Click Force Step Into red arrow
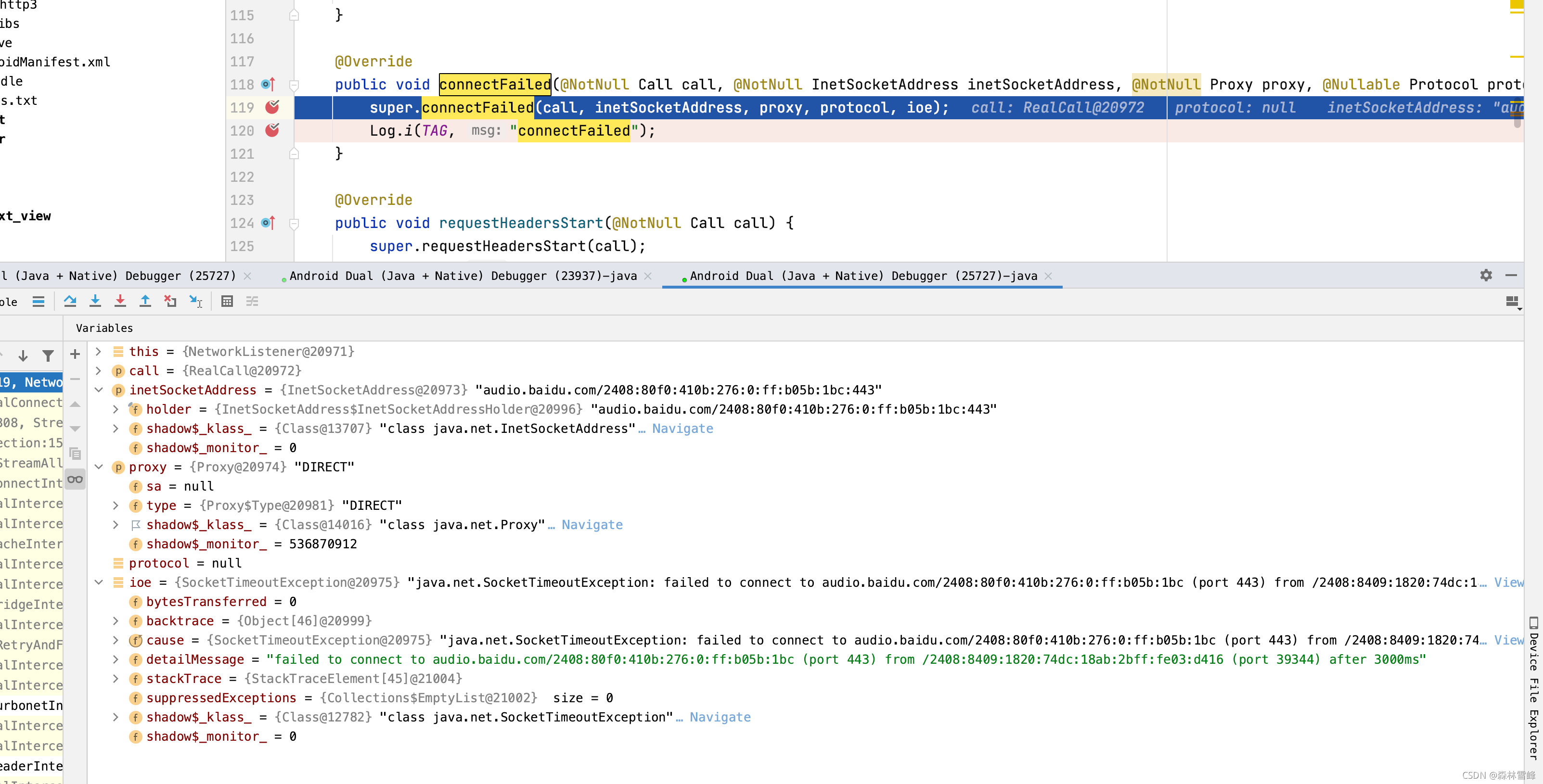This screenshot has height=784, width=1543. click(120, 301)
